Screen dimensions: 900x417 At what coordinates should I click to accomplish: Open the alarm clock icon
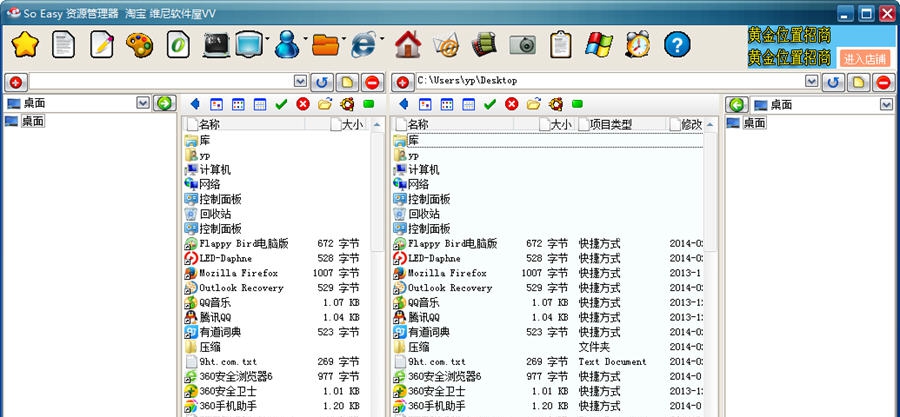638,45
